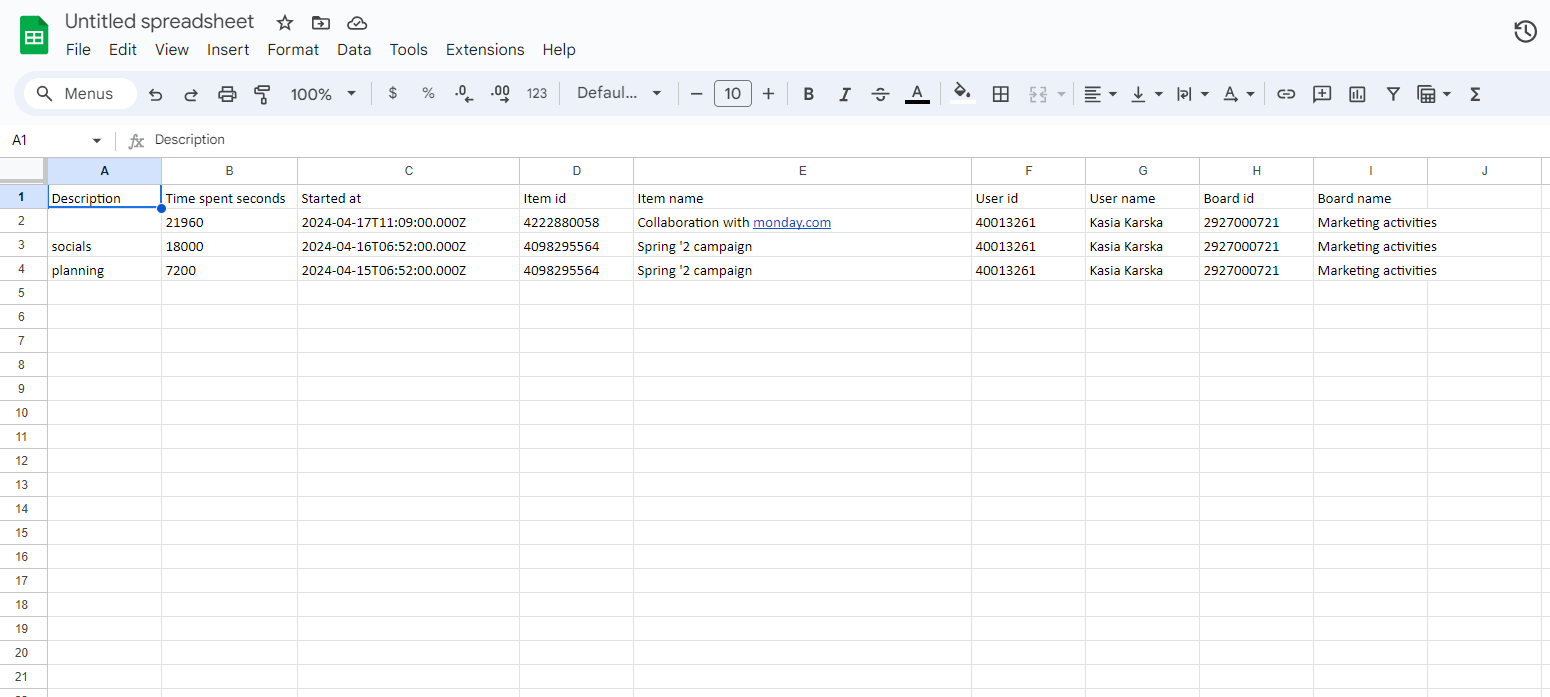The height and width of the screenshot is (697, 1550).
Task: Select the Format as currency icon
Action: 392,93
